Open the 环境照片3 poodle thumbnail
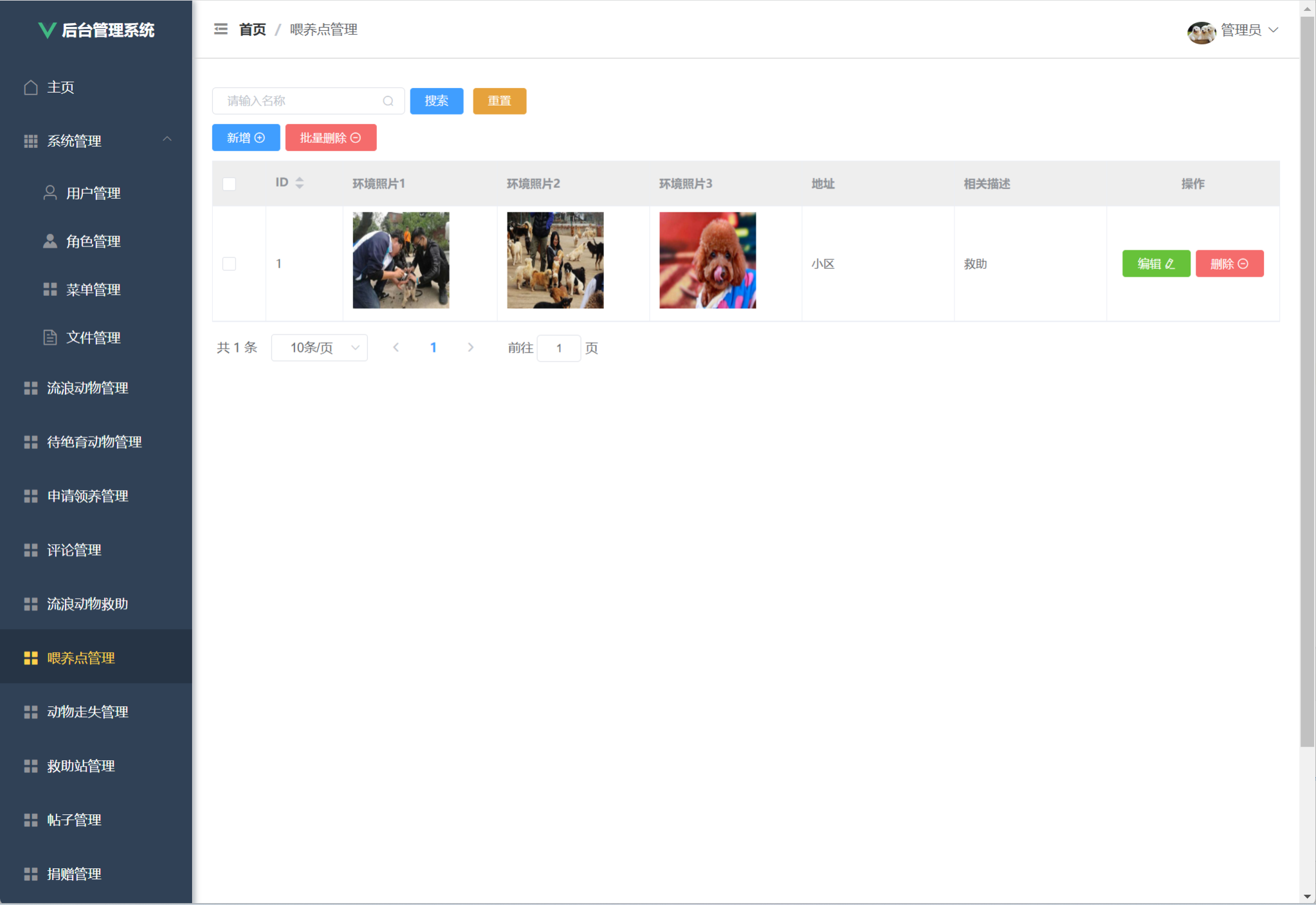Viewport: 1316px width, 905px height. (708, 261)
